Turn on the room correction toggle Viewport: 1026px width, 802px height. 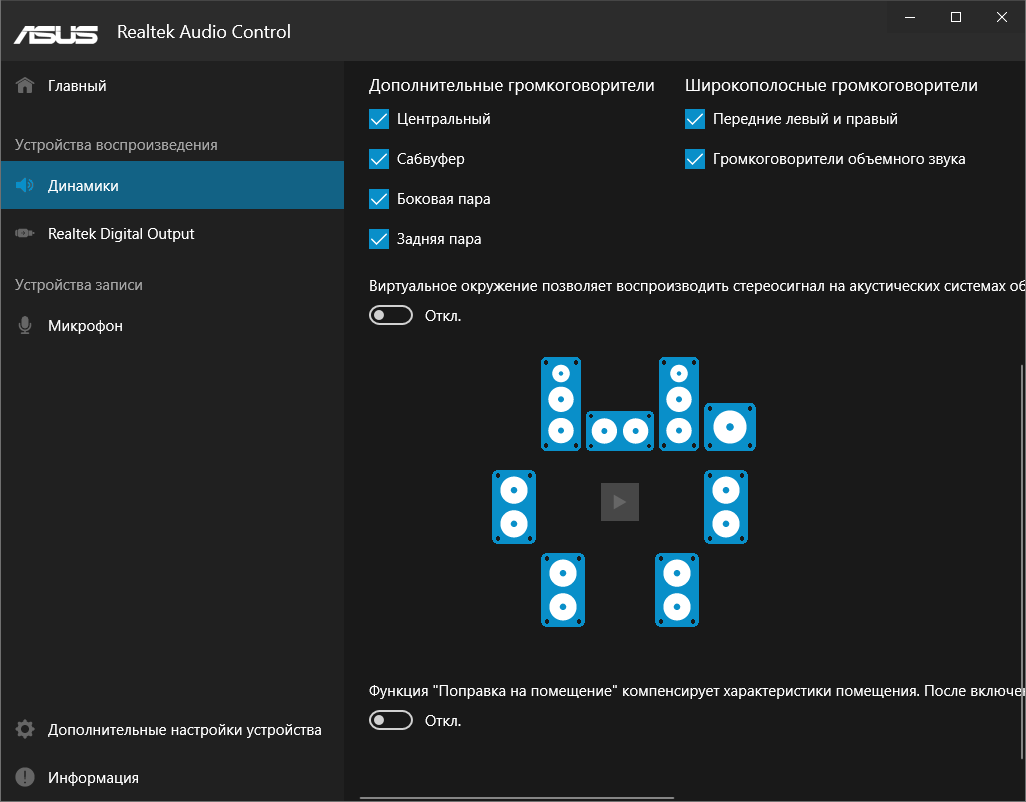click(391, 720)
